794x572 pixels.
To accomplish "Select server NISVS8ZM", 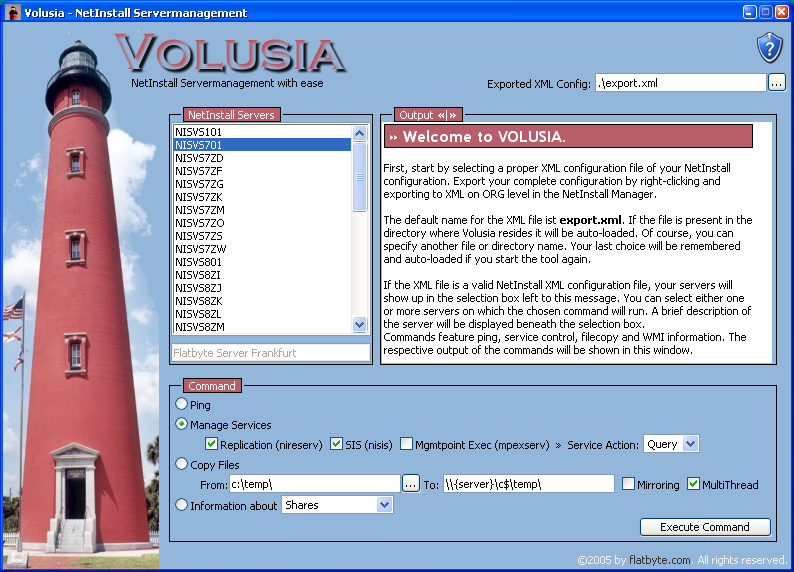I will 262,327.
